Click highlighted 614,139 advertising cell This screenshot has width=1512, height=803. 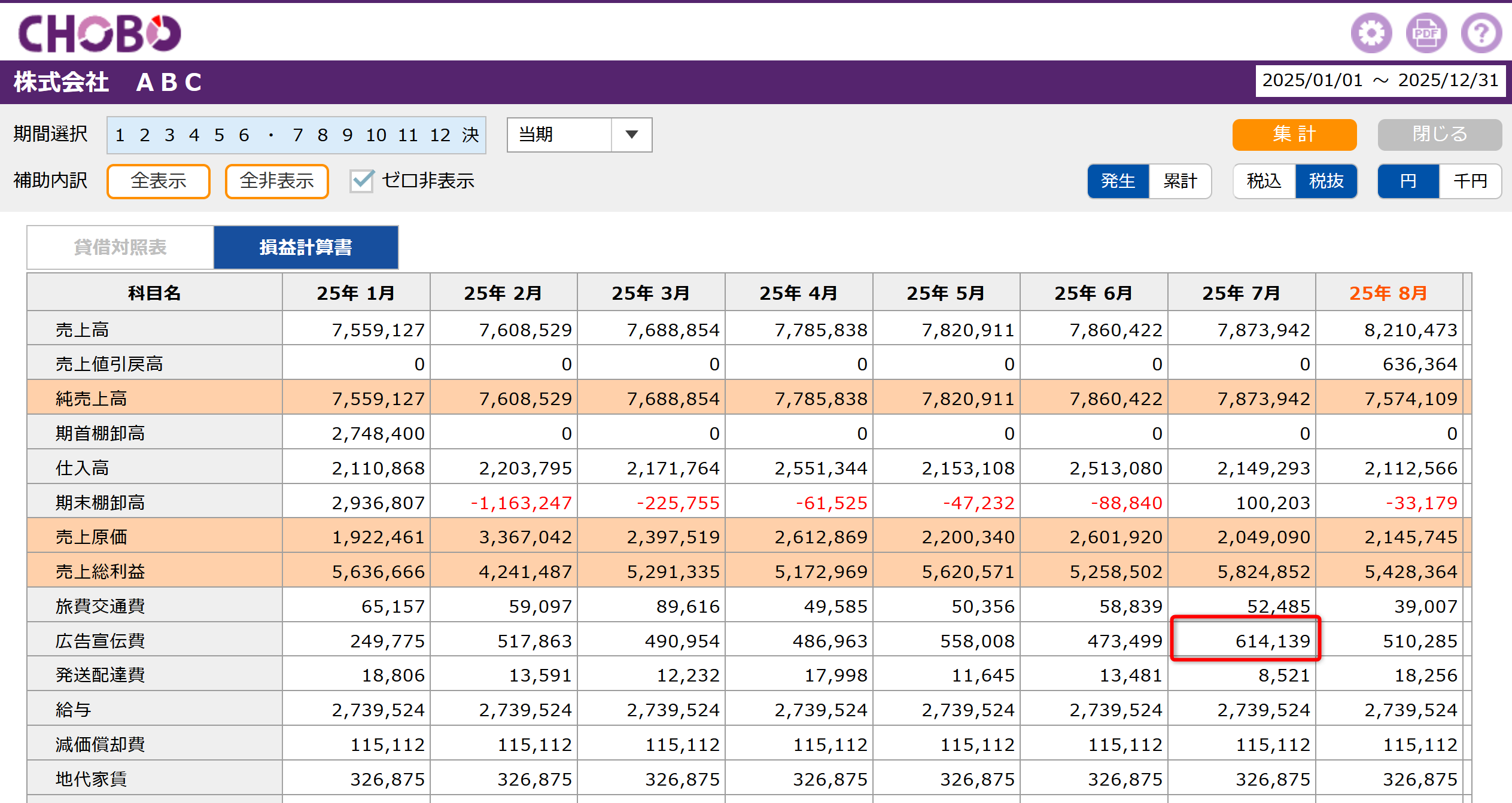click(x=1245, y=639)
